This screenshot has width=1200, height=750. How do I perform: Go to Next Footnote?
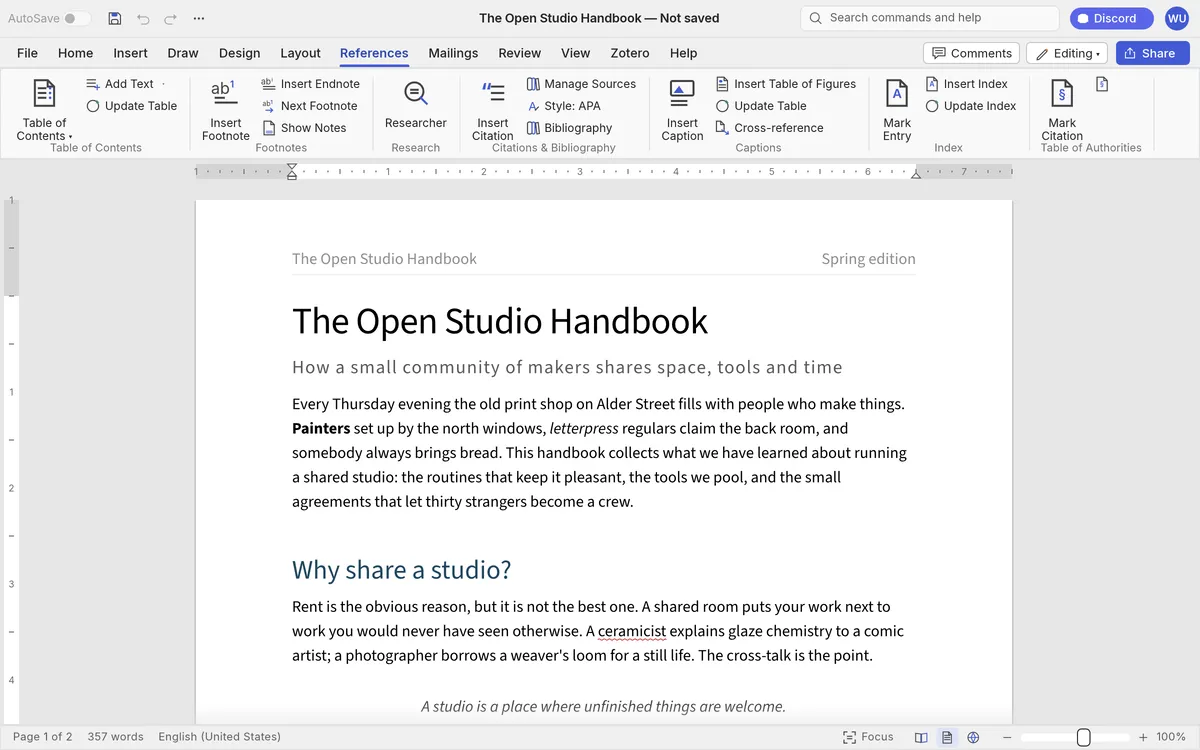coord(309,106)
